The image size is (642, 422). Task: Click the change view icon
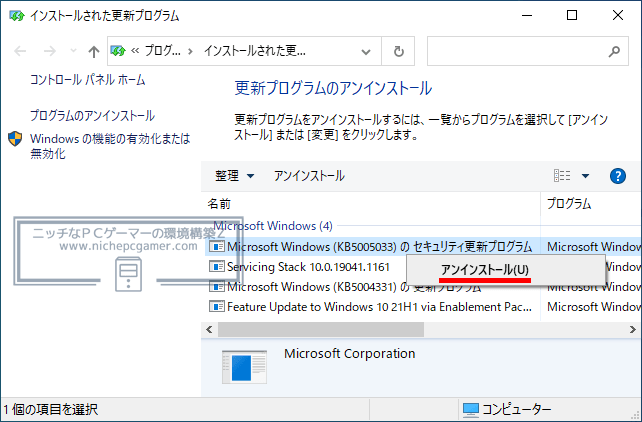tap(562, 176)
